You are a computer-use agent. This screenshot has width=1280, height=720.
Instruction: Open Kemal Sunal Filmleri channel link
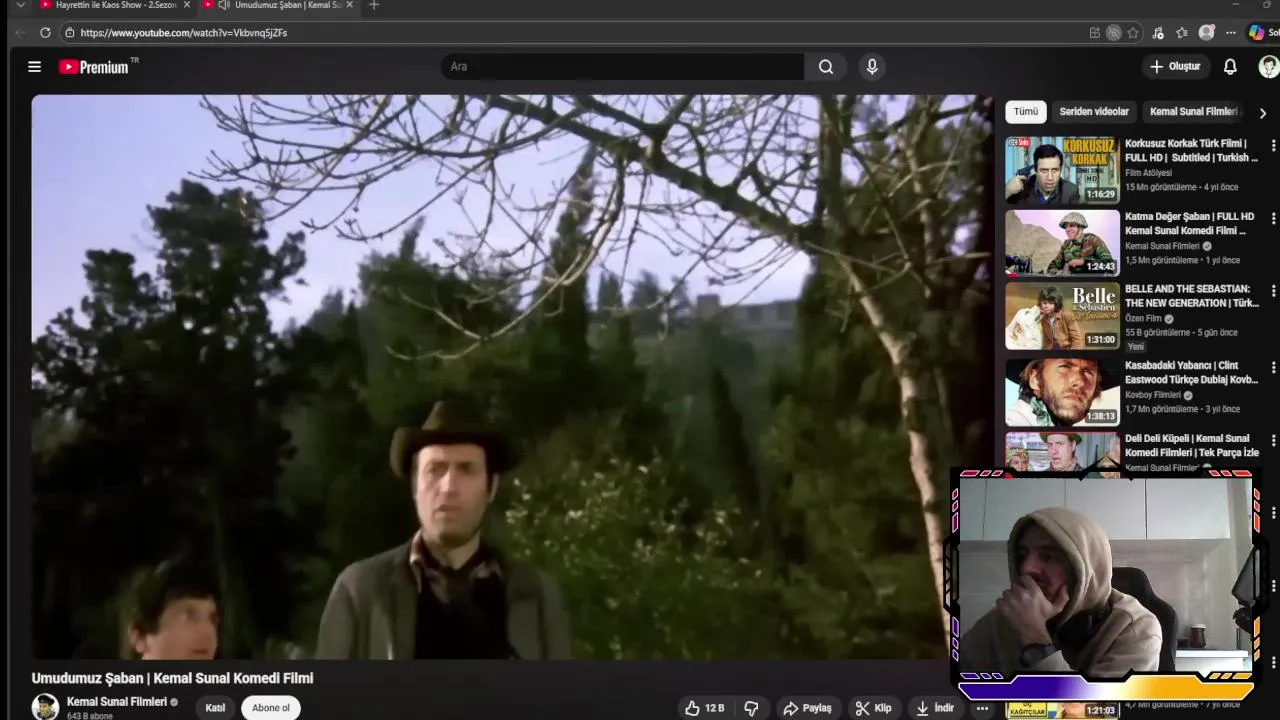(x=116, y=702)
